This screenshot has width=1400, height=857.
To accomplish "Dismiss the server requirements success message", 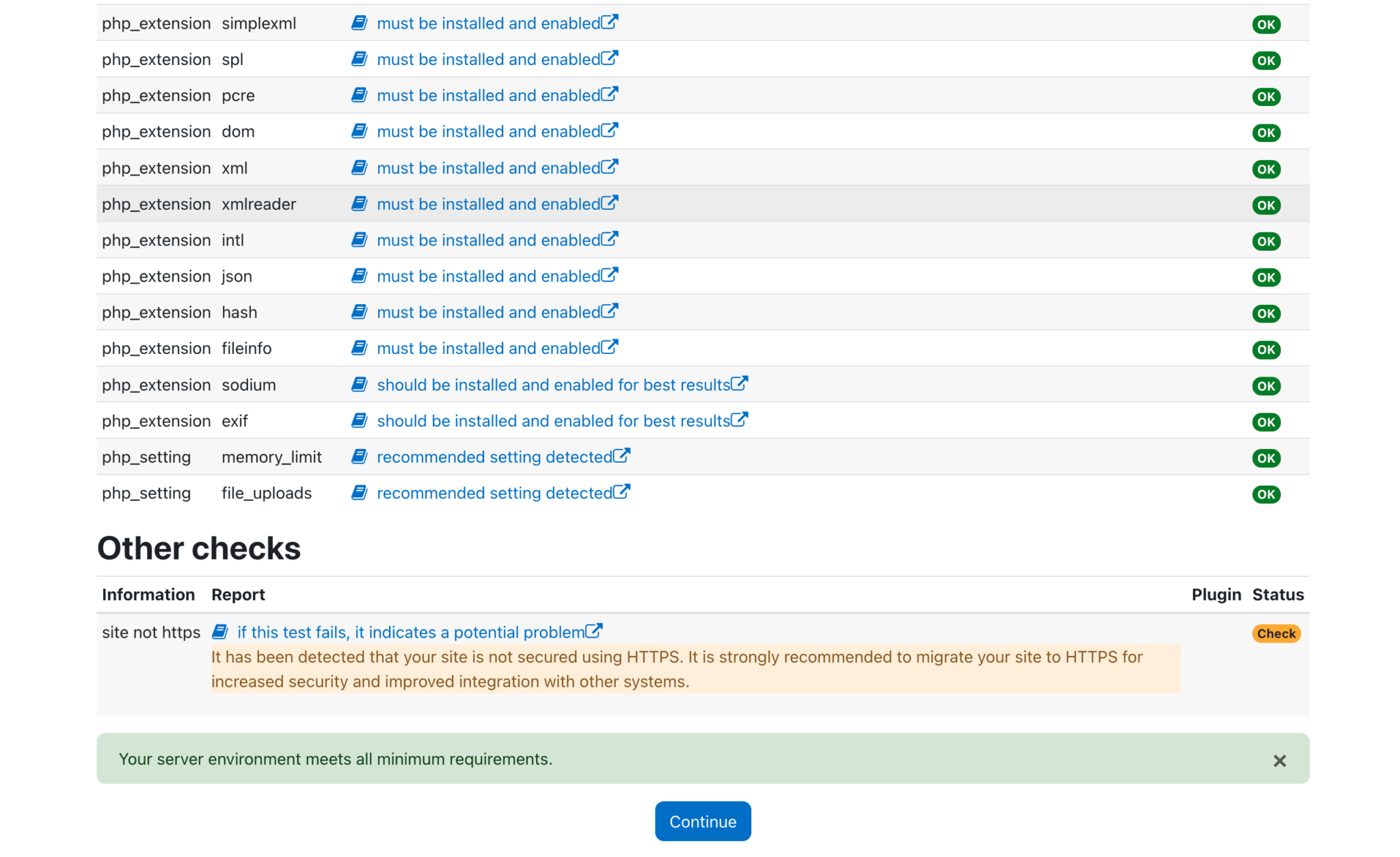I will tap(1279, 760).
